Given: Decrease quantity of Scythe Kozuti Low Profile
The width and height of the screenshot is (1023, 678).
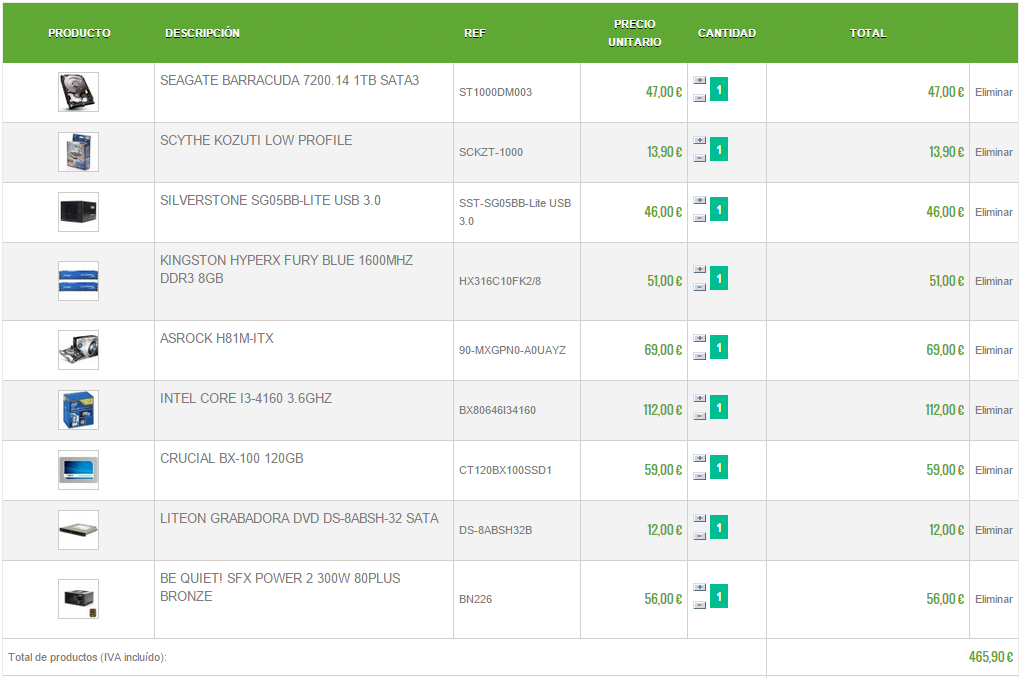Looking at the screenshot, I should click(x=699, y=159).
